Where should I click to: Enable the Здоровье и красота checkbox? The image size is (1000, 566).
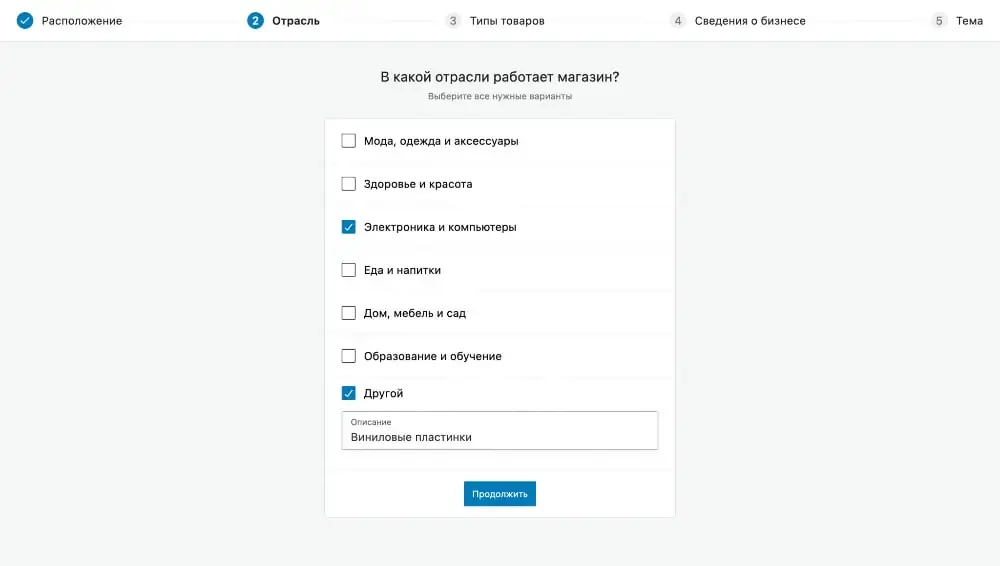pyautogui.click(x=348, y=184)
